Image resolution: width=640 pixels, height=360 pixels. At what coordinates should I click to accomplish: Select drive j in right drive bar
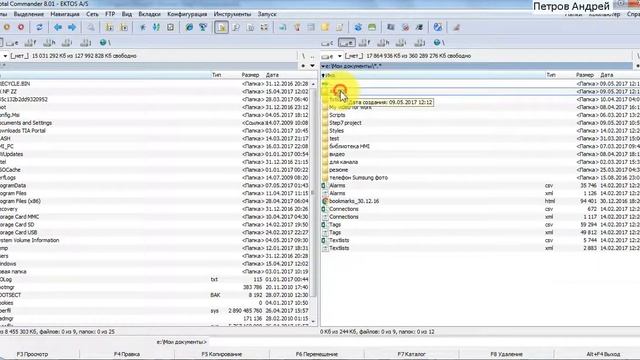click(420, 42)
